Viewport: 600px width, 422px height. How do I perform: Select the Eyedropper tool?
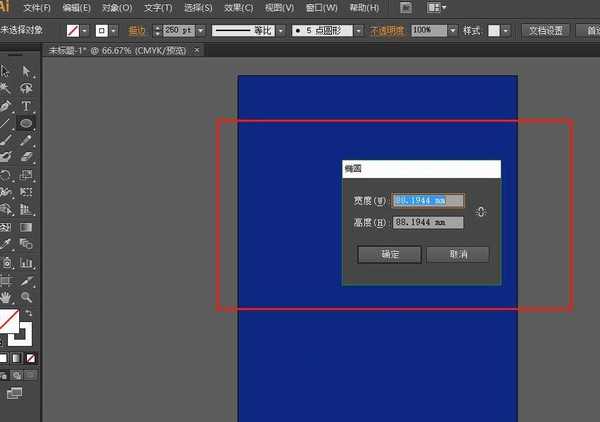[5, 244]
